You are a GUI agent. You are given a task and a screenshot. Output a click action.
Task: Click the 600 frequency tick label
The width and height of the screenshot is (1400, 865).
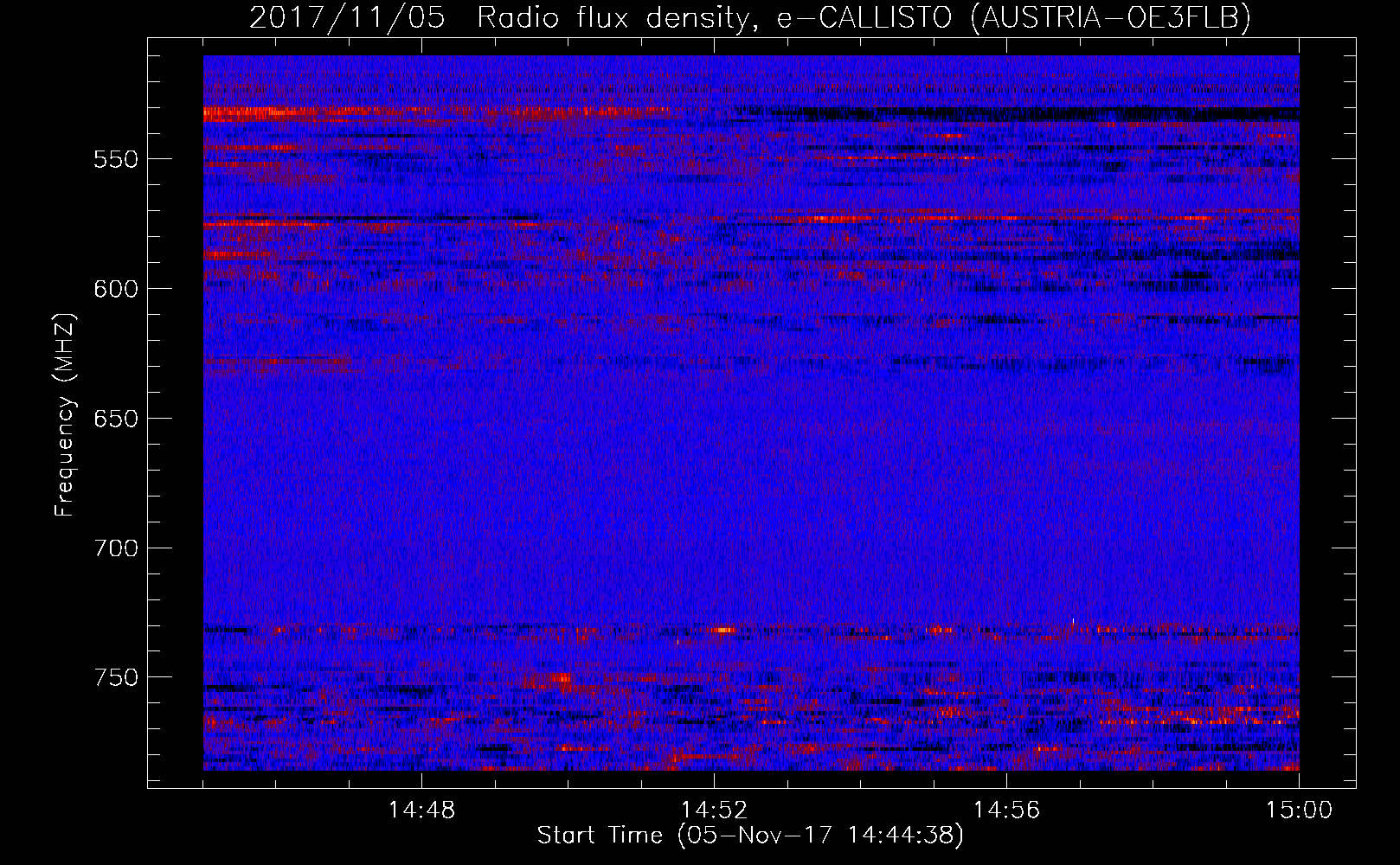(x=116, y=289)
